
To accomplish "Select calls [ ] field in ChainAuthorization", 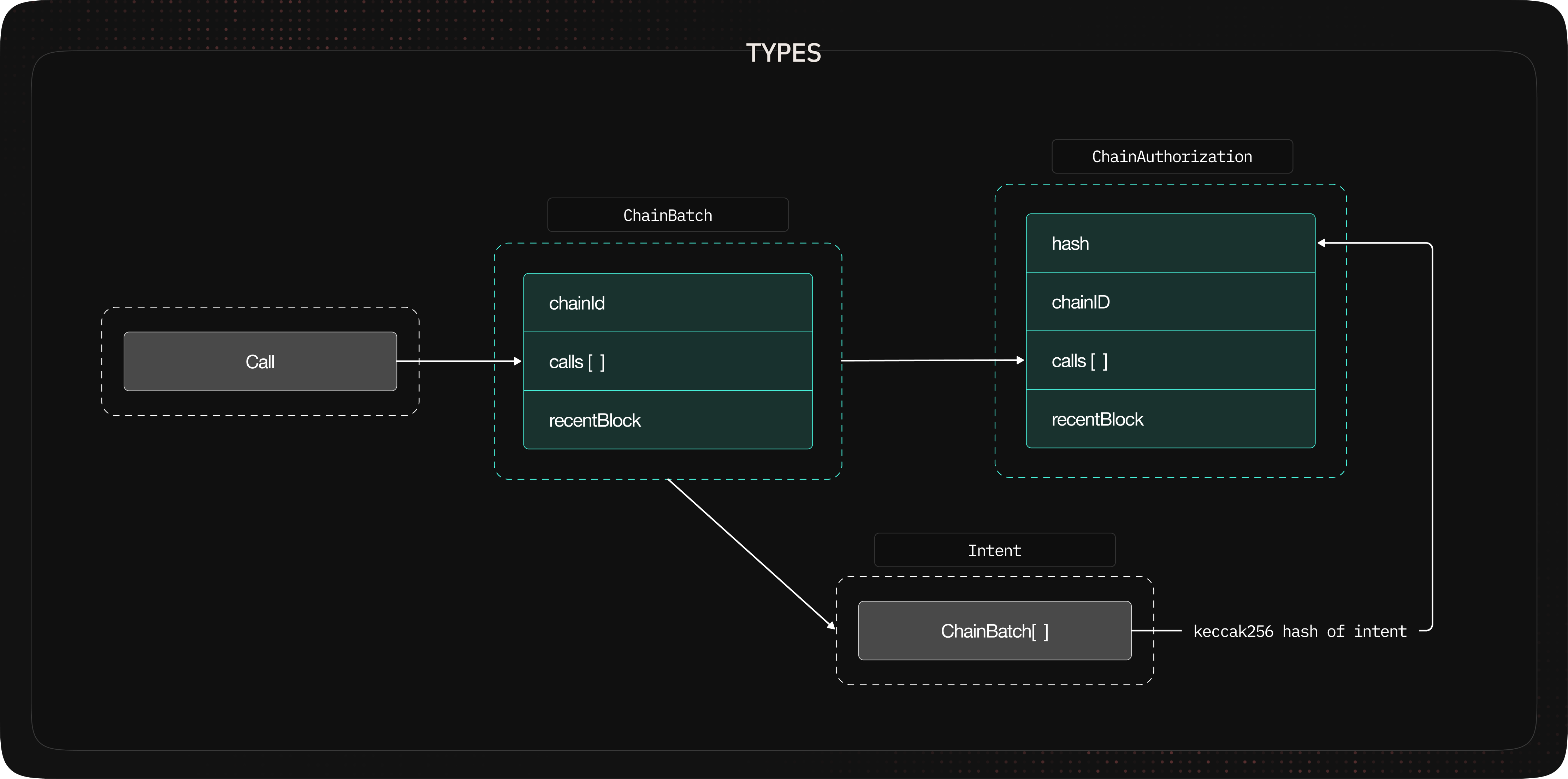I will click(1171, 360).
